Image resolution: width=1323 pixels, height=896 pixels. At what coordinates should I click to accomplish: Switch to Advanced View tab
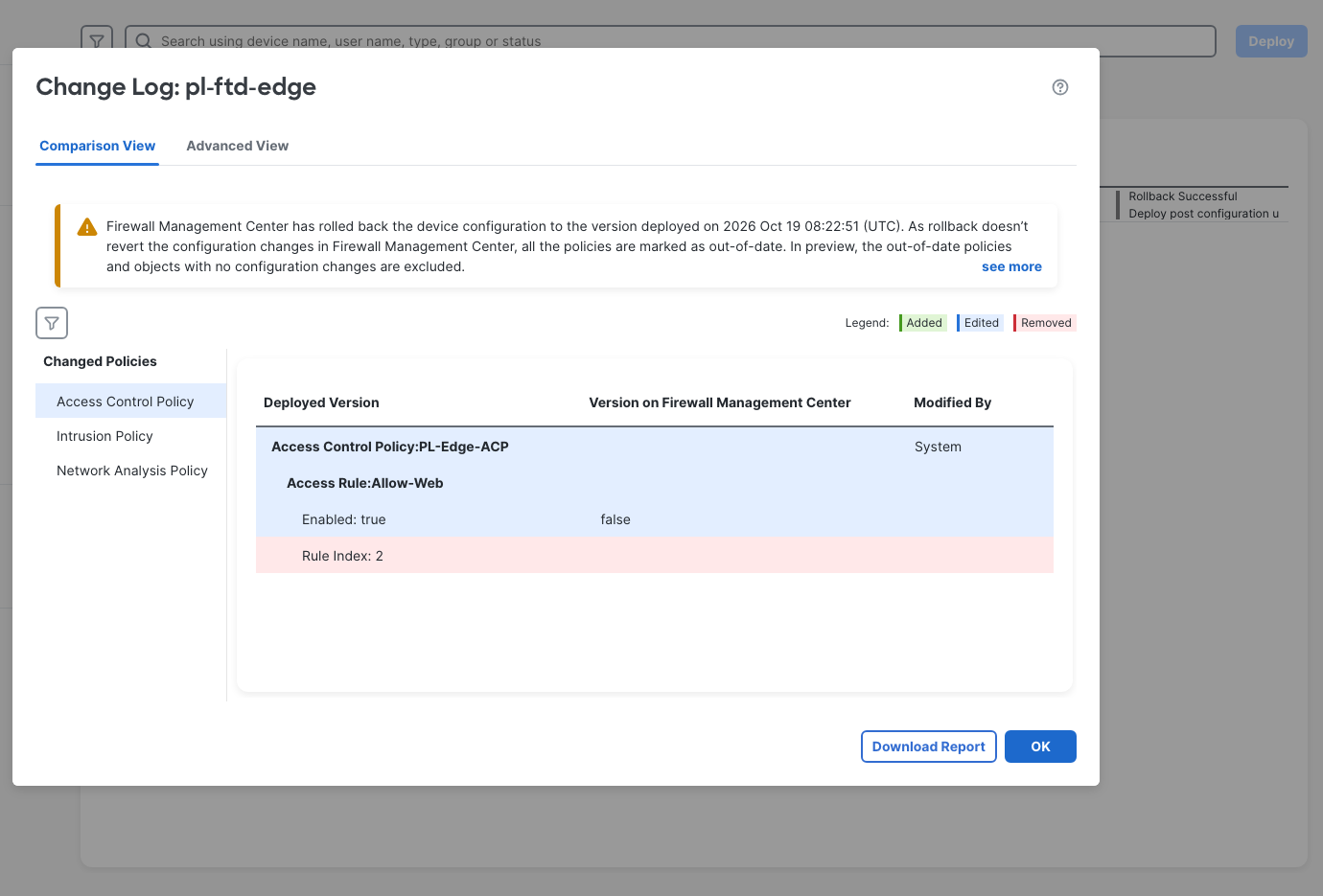point(238,146)
